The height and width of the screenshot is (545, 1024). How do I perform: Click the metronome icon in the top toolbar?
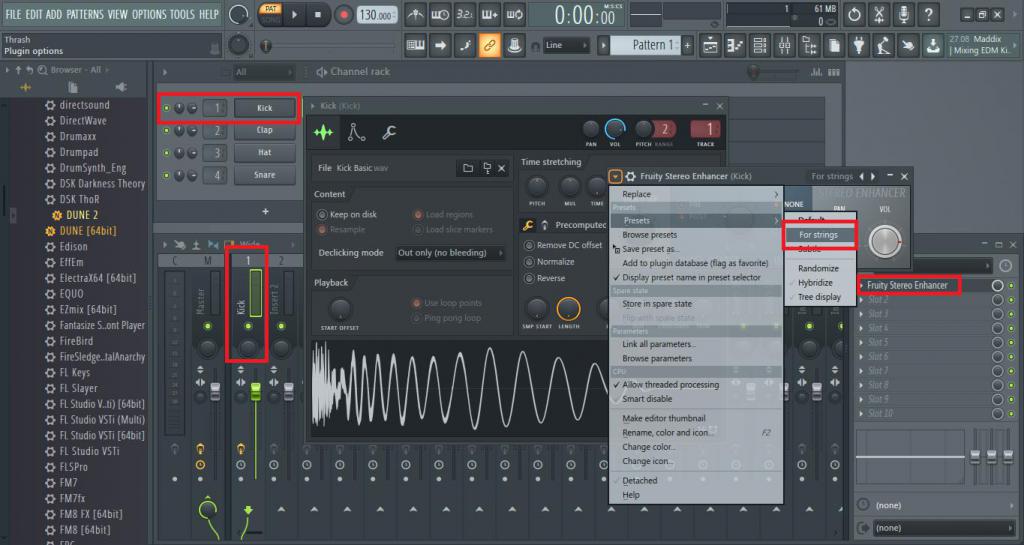415,14
